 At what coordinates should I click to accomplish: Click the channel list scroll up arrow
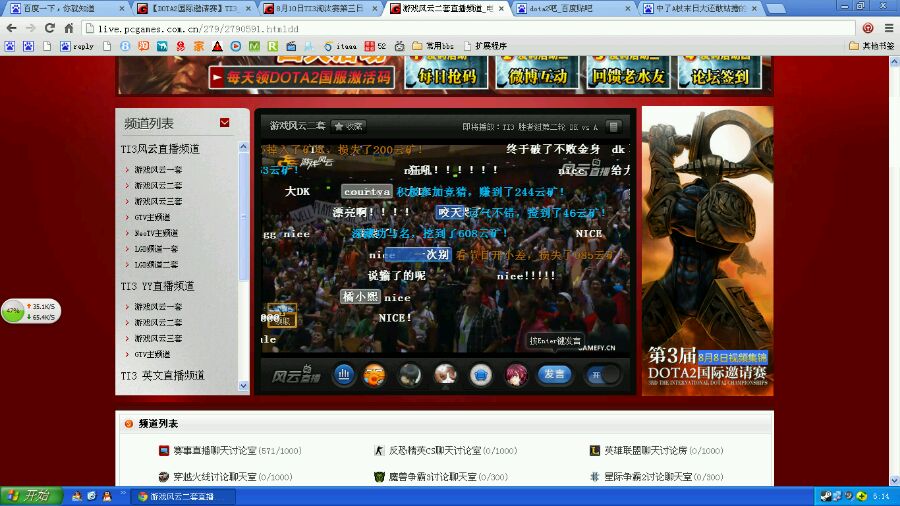243,147
